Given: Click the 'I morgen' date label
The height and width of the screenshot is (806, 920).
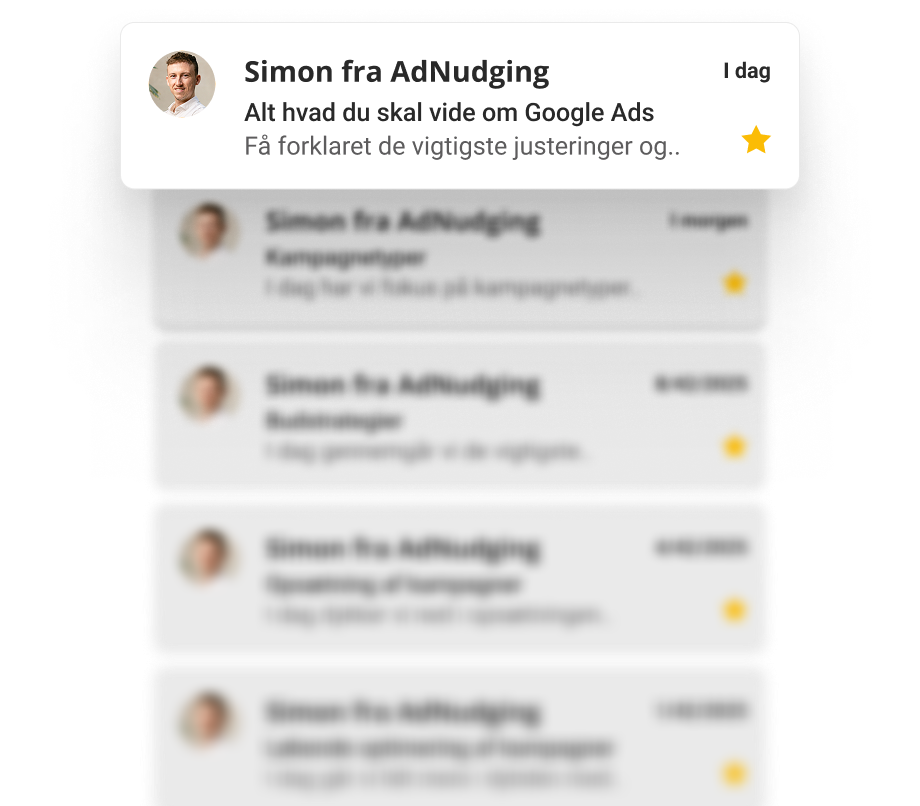Looking at the screenshot, I should 709,221.
